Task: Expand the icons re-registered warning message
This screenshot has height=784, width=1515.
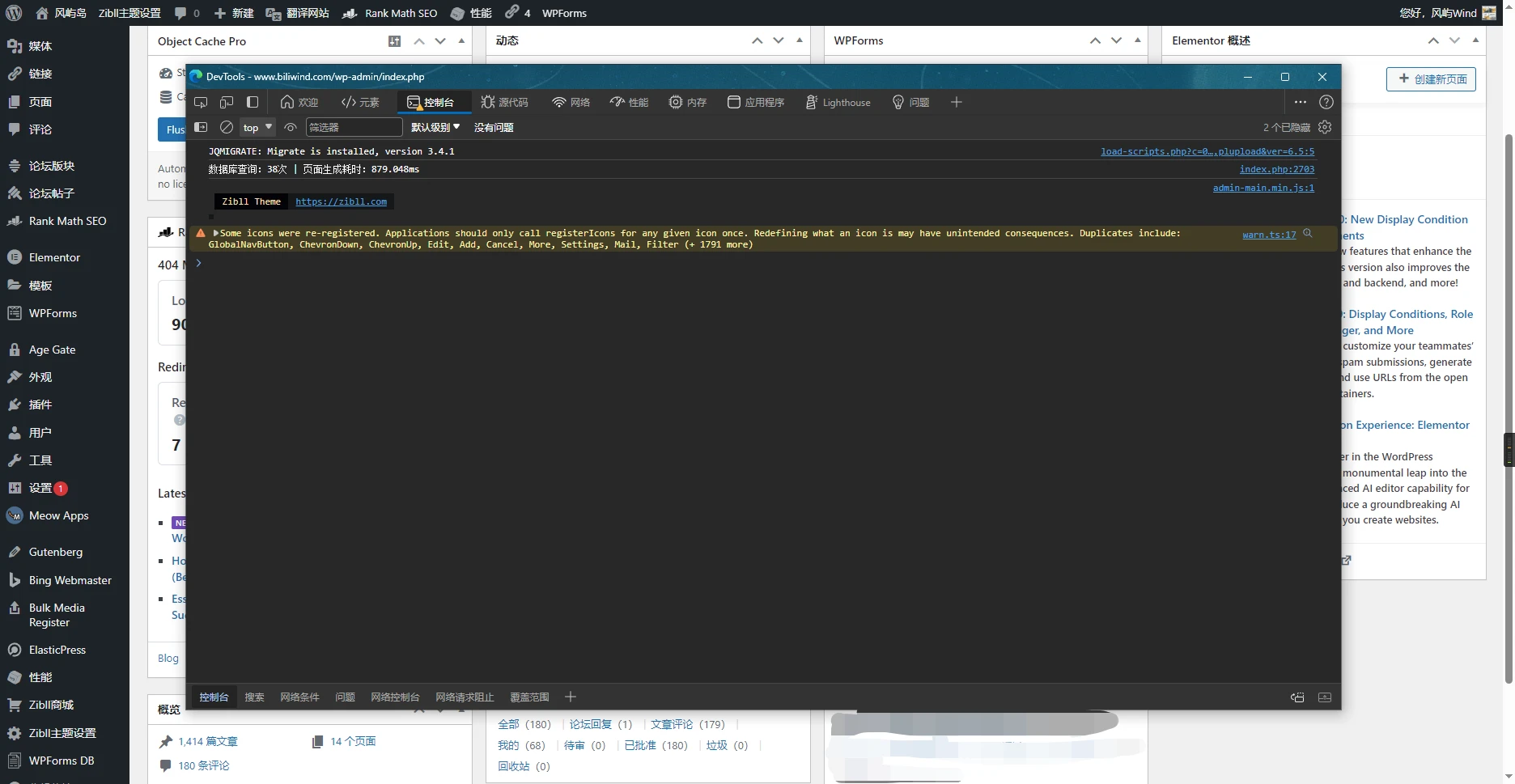Action: 216,233
